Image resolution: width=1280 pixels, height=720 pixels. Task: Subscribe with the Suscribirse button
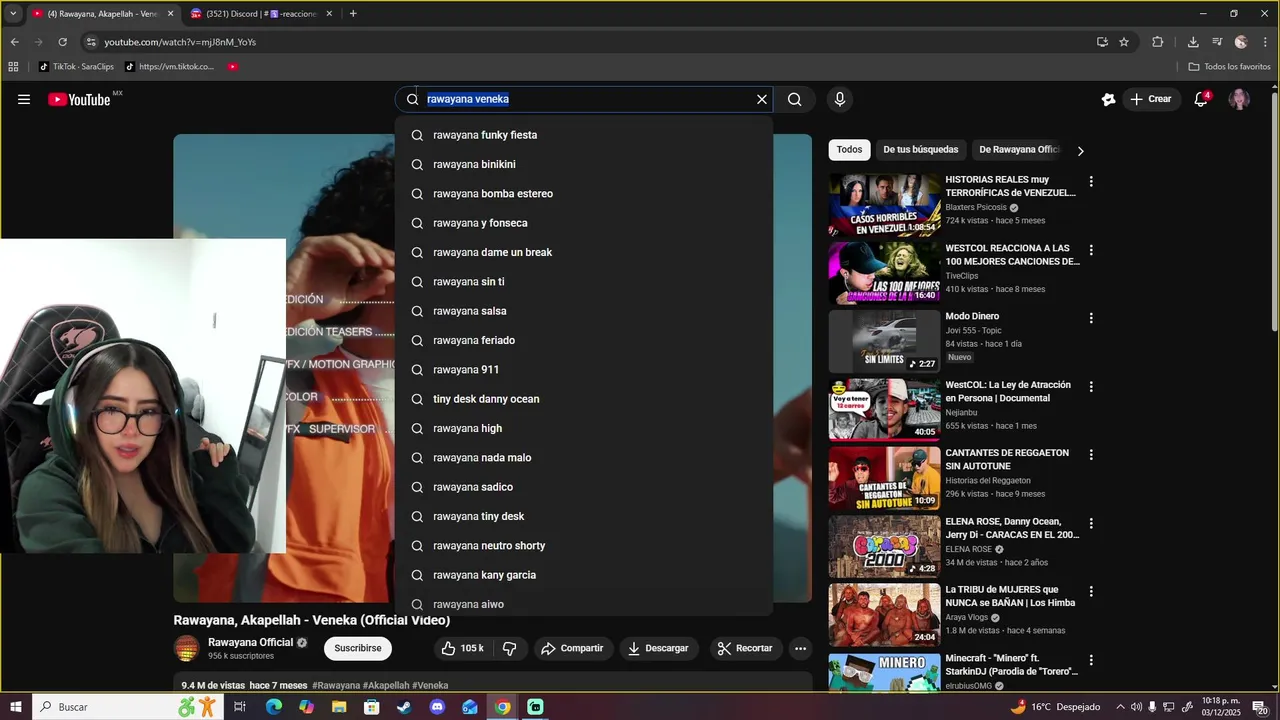pos(358,648)
